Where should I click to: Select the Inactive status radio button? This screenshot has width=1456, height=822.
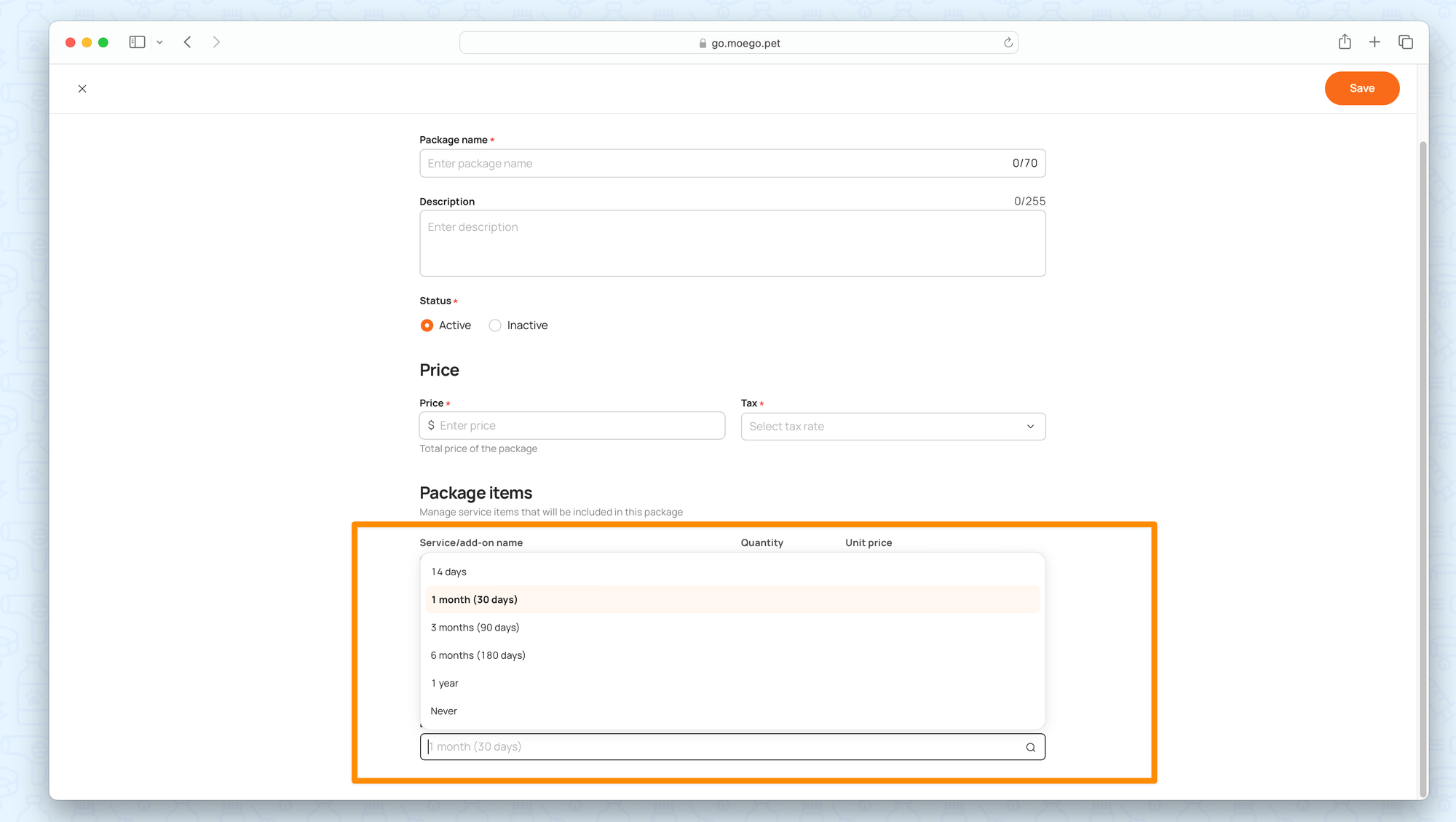[x=495, y=325]
